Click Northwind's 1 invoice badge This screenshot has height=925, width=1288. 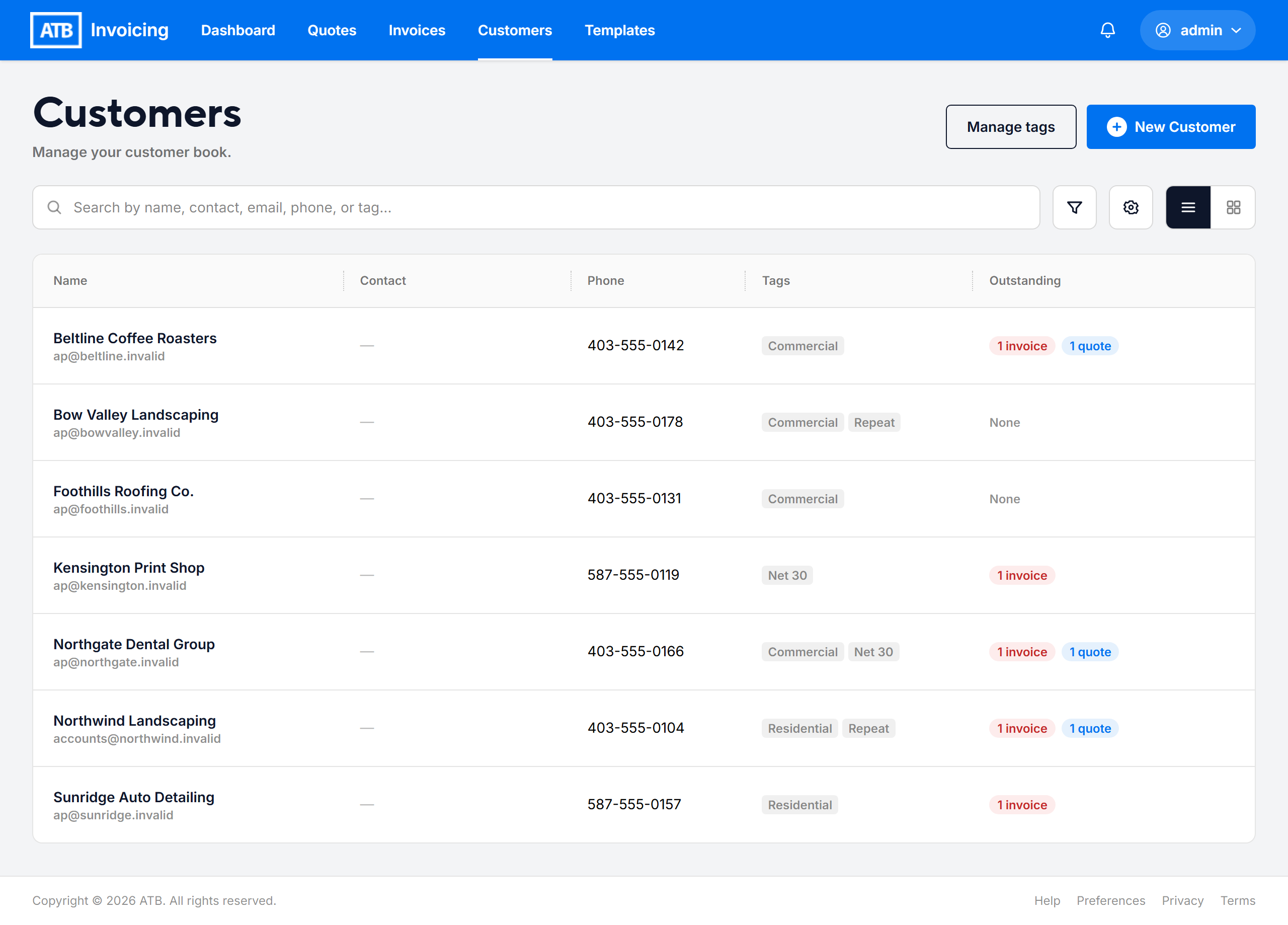pos(1022,728)
